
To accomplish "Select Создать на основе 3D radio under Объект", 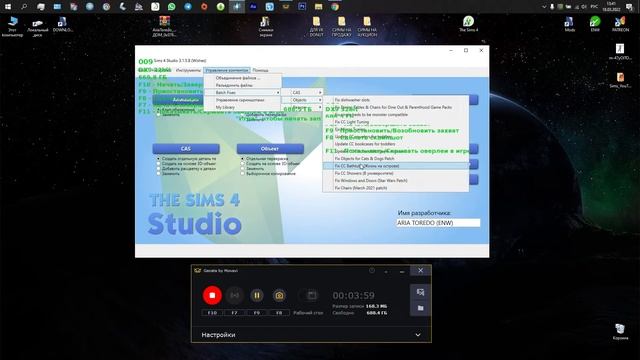I will 243,164.
